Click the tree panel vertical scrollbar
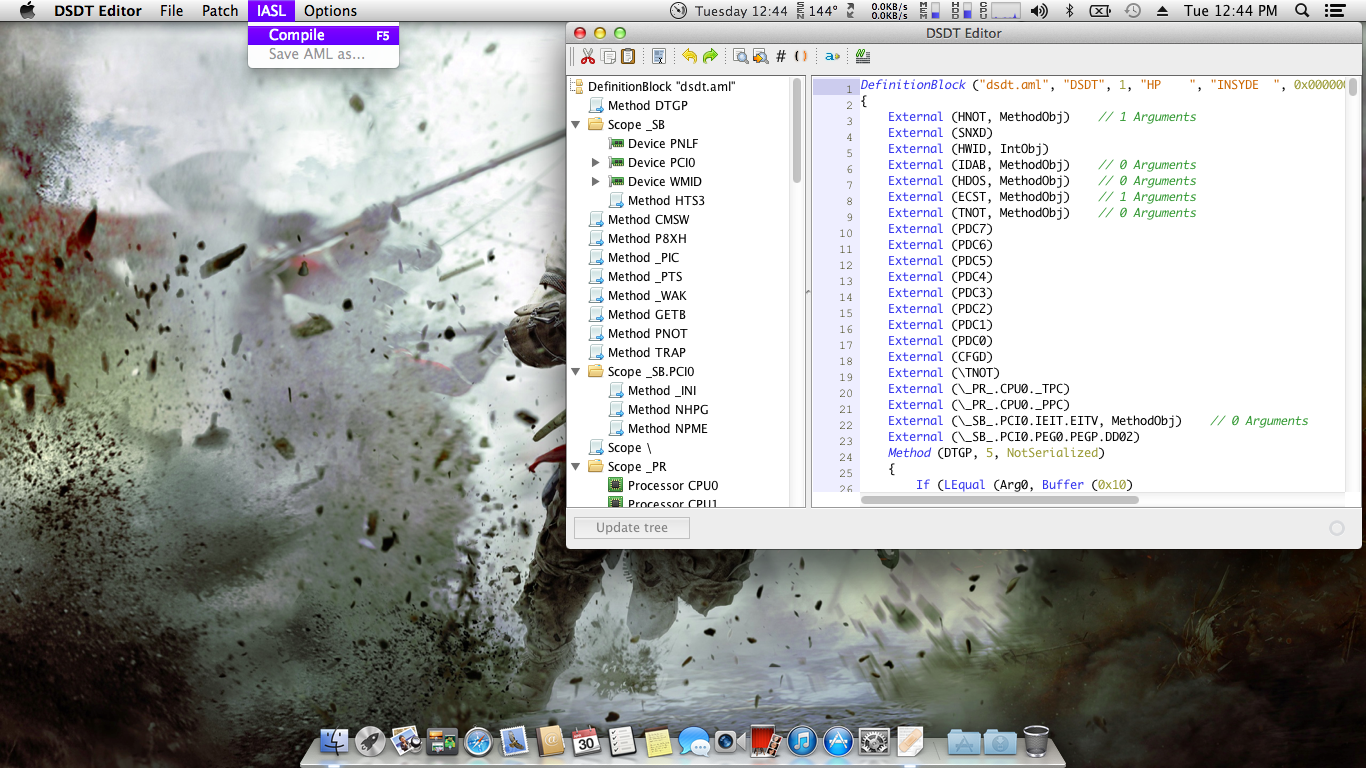Image resolution: width=1366 pixels, height=768 pixels. coord(798,131)
